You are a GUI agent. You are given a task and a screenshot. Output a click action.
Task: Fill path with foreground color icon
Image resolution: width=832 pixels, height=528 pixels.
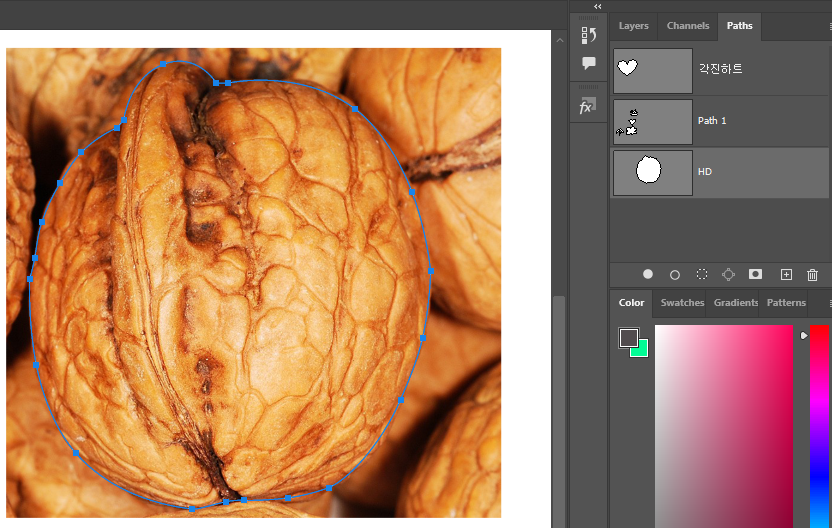(648, 274)
